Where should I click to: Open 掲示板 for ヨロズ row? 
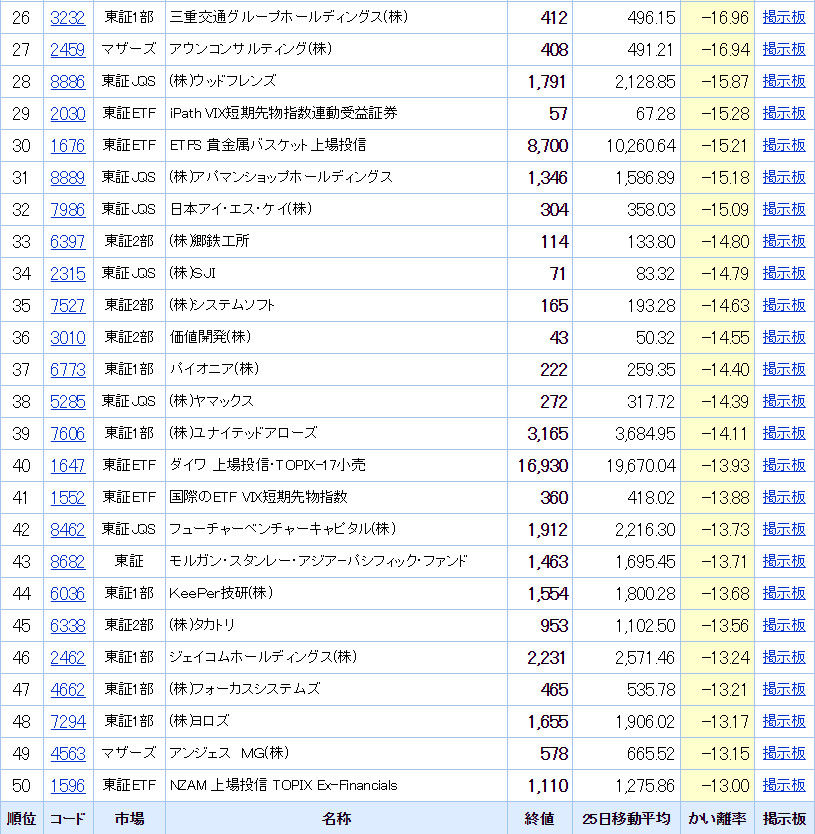coord(784,721)
